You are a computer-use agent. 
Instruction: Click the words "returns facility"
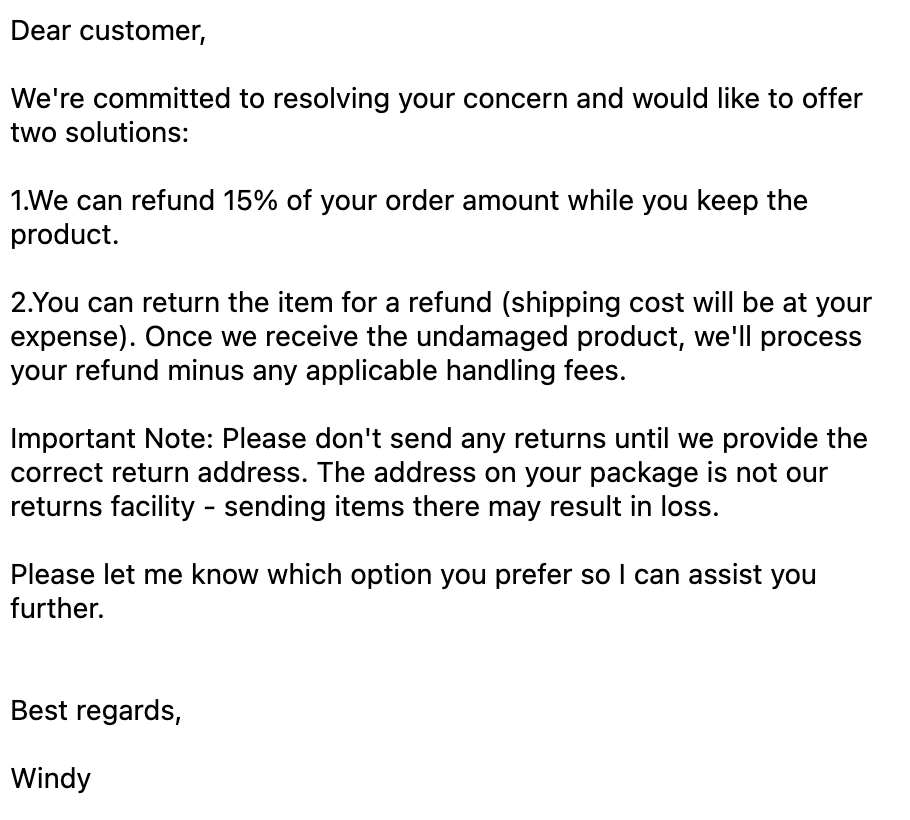(x=102, y=507)
